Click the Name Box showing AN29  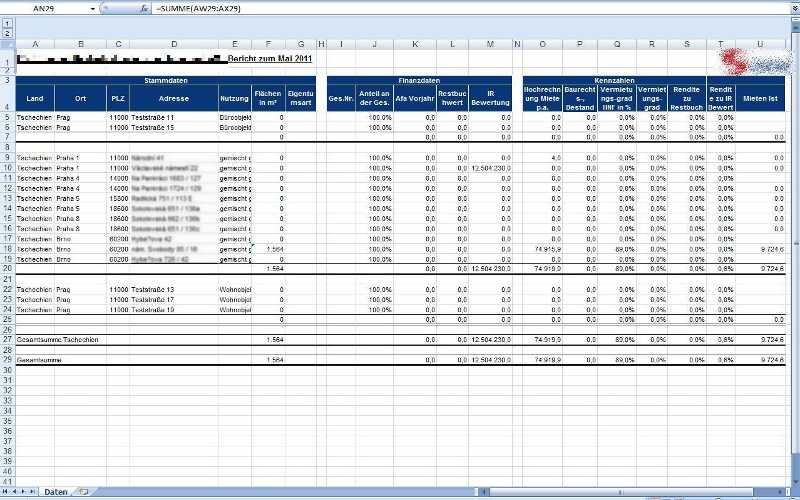[45, 9]
